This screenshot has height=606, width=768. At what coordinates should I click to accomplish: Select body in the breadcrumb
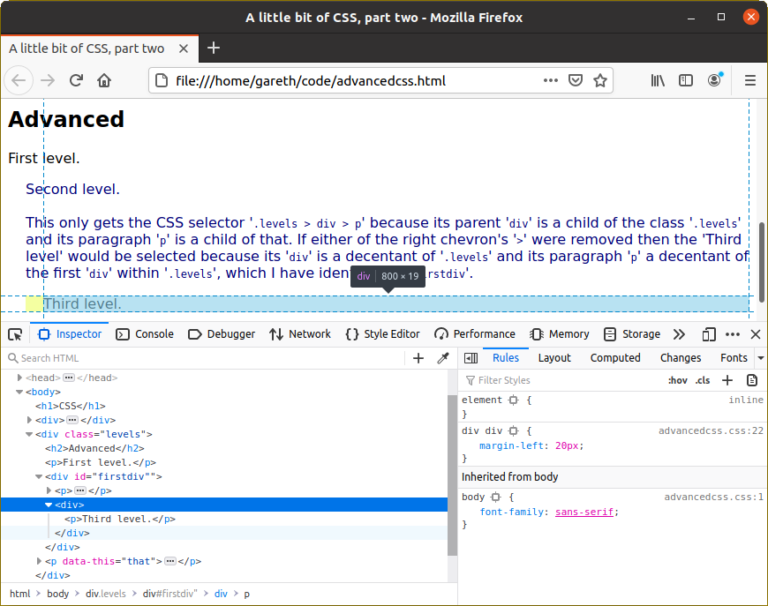pos(58,594)
